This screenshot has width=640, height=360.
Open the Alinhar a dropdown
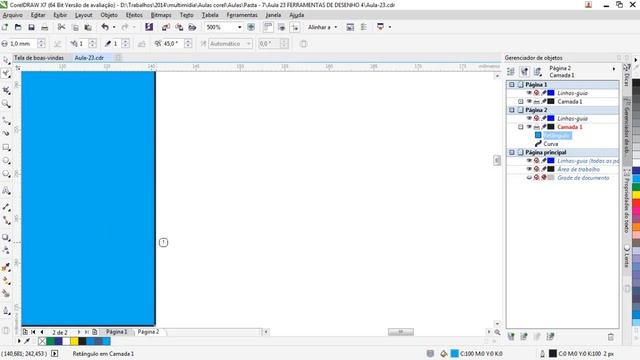(x=336, y=27)
